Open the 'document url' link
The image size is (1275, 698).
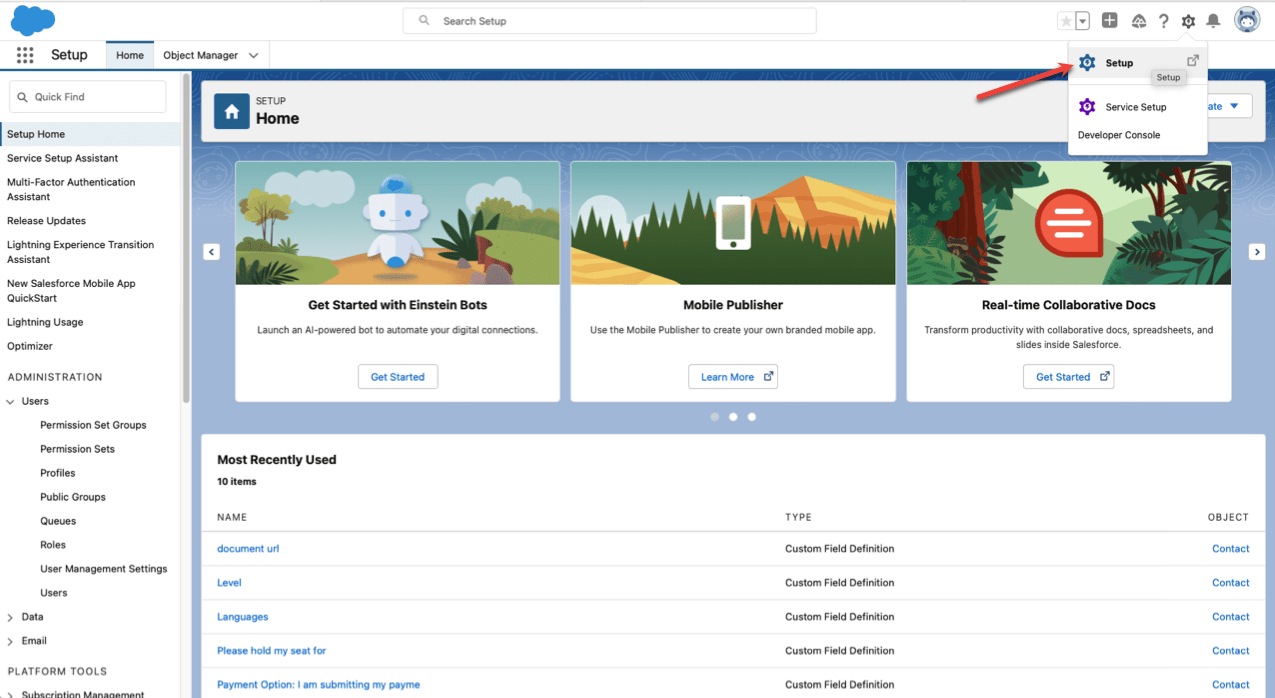click(248, 548)
